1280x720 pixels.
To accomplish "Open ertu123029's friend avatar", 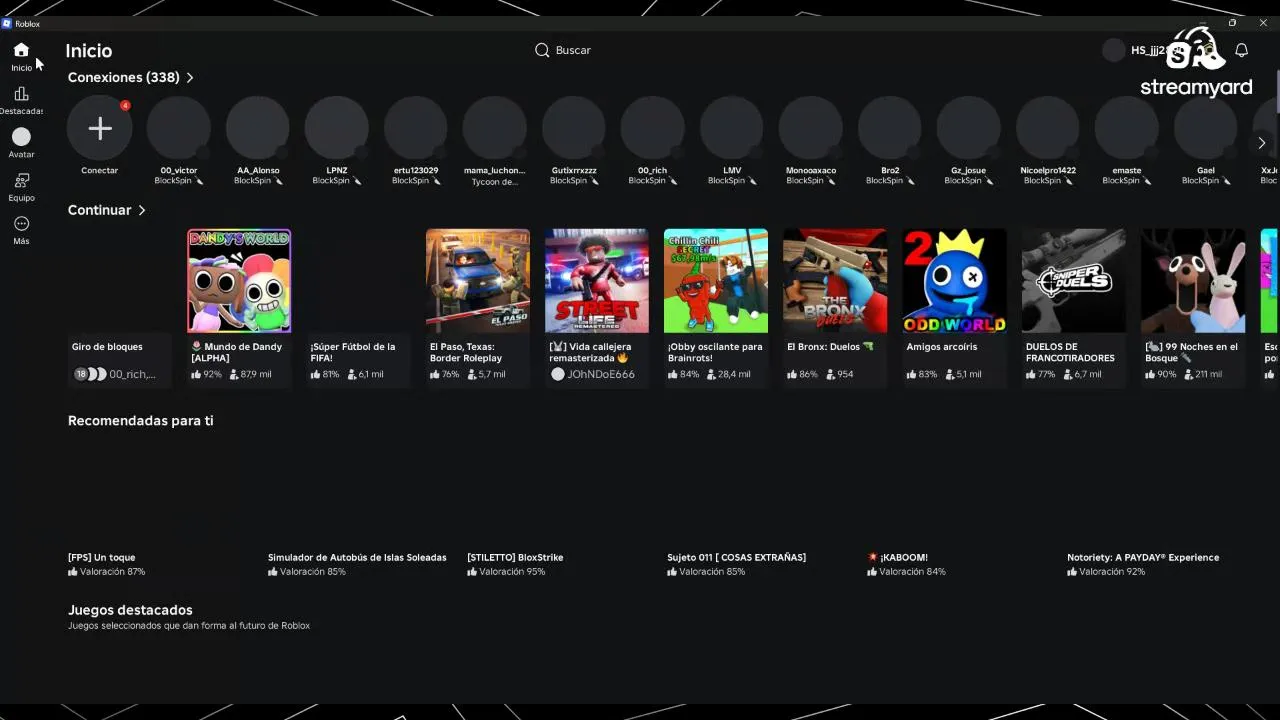I will 416,128.
